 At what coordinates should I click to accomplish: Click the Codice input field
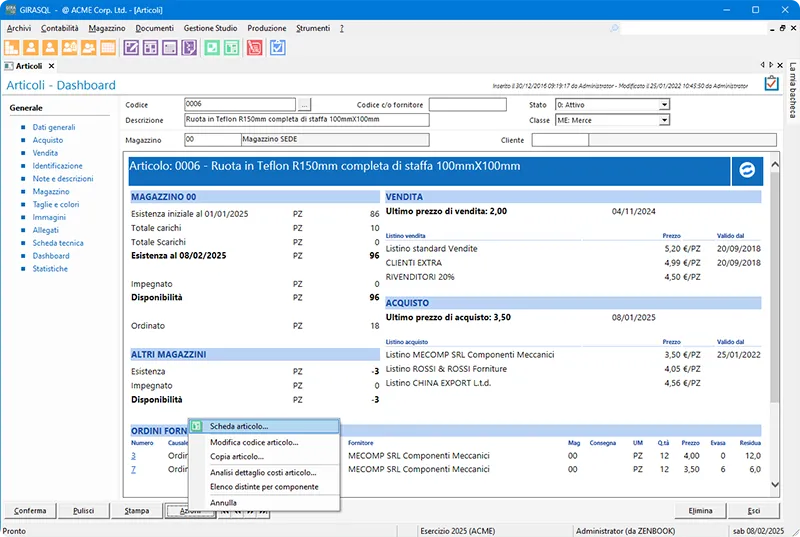(240, 104)
